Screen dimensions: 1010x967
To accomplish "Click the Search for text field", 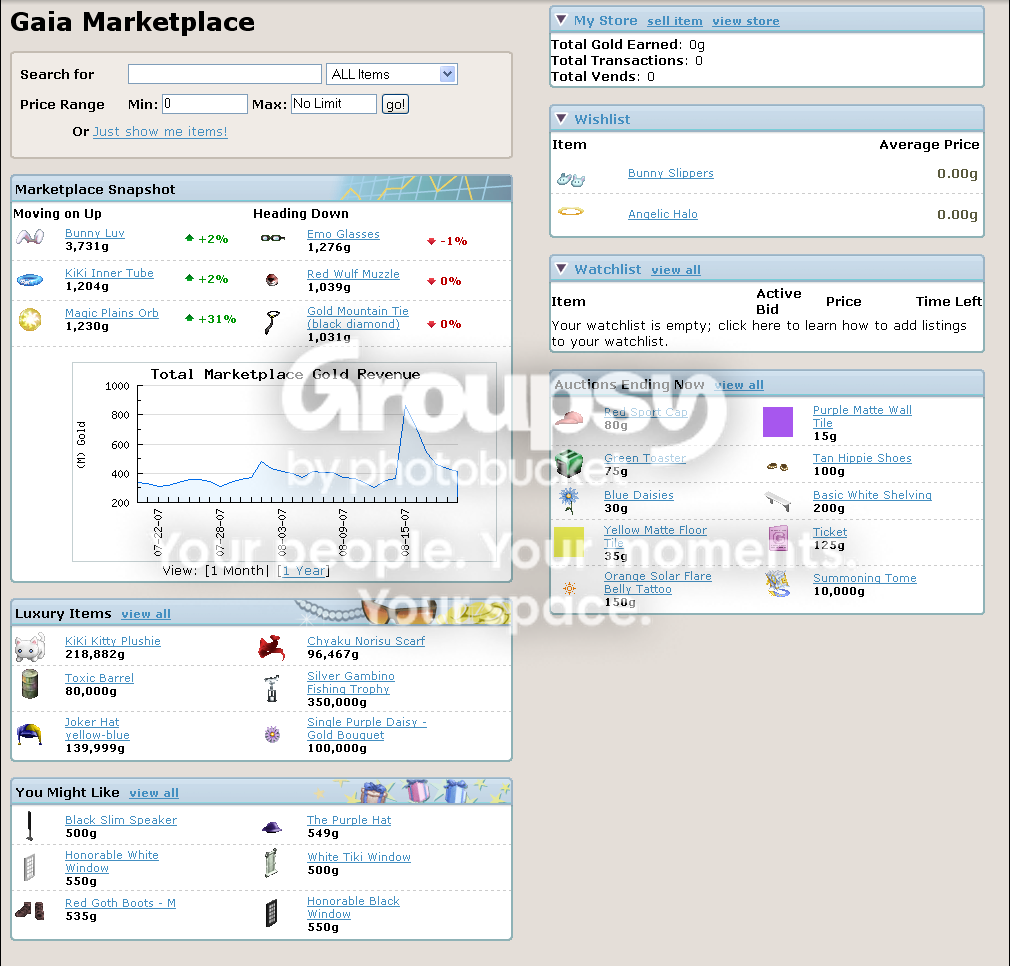I will click(x=225, y=74).
